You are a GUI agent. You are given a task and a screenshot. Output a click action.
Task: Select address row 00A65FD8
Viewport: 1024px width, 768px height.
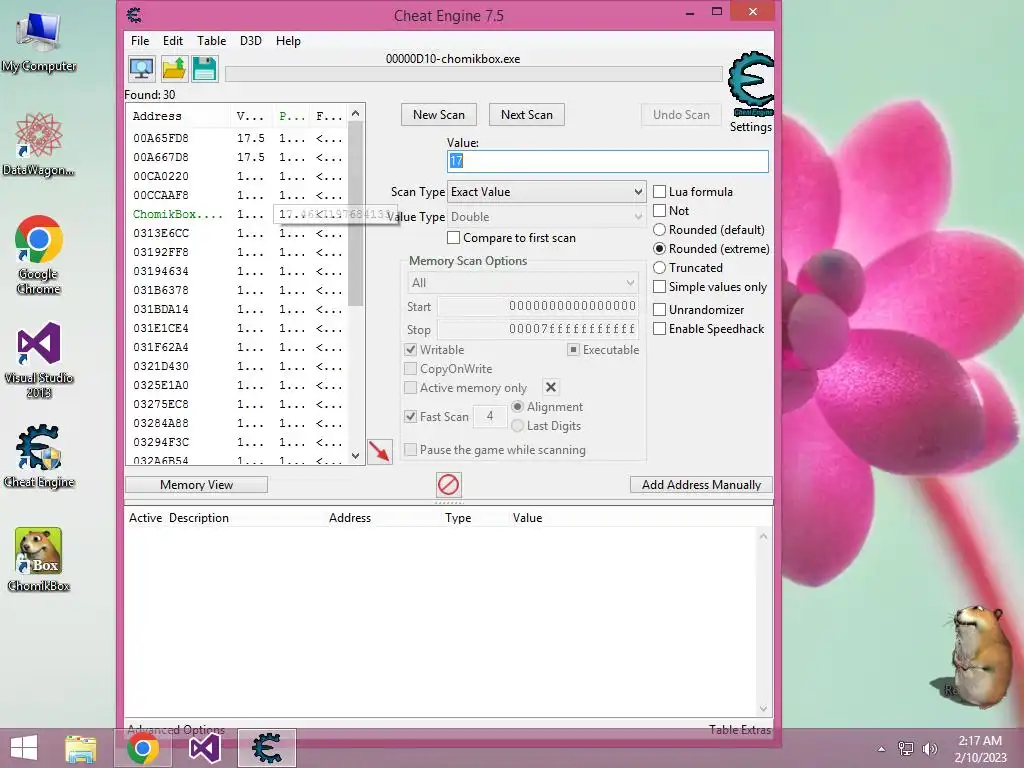237,138
